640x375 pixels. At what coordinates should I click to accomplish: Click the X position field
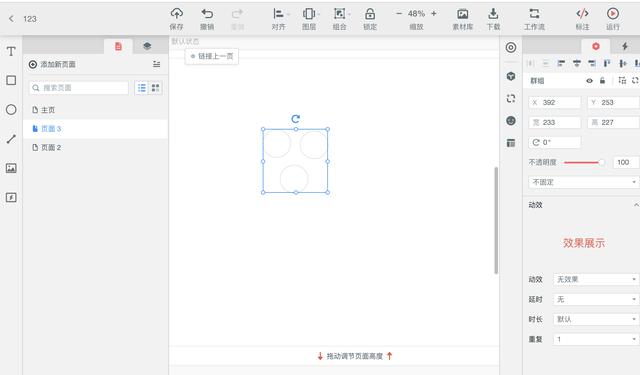coord(555,102)
